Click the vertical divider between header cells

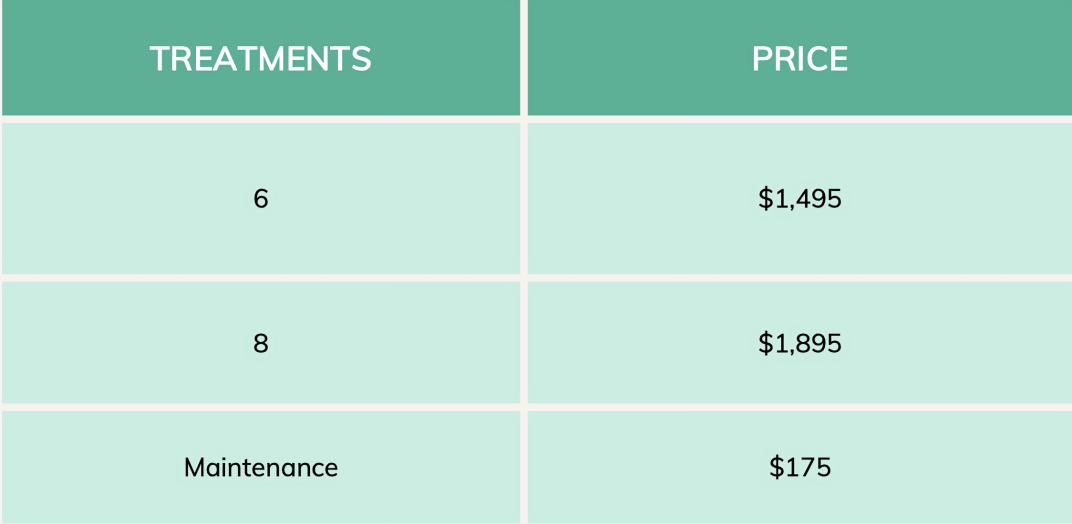524,58
